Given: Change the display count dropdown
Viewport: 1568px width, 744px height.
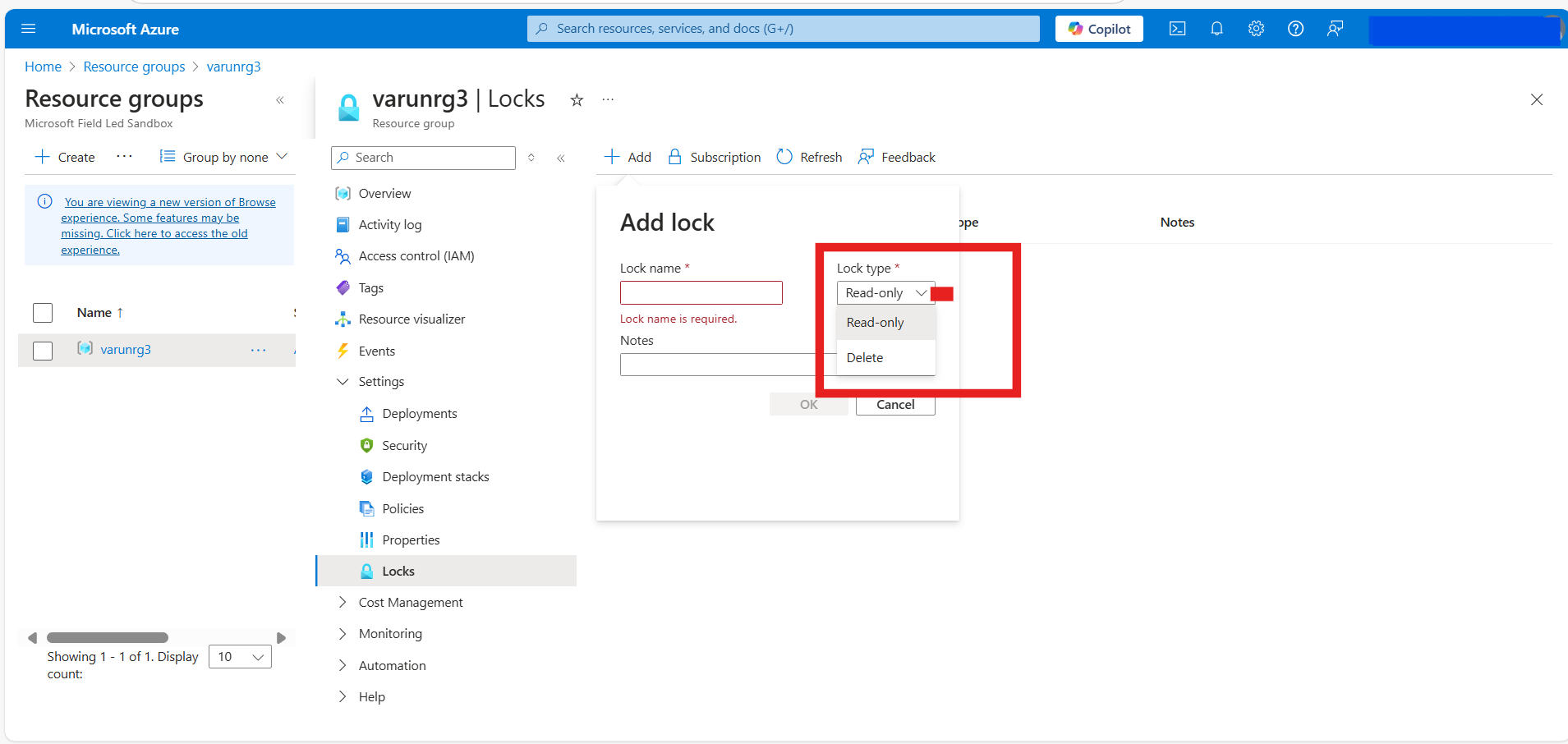Looking at the screenshot, I should coord(239,656).
